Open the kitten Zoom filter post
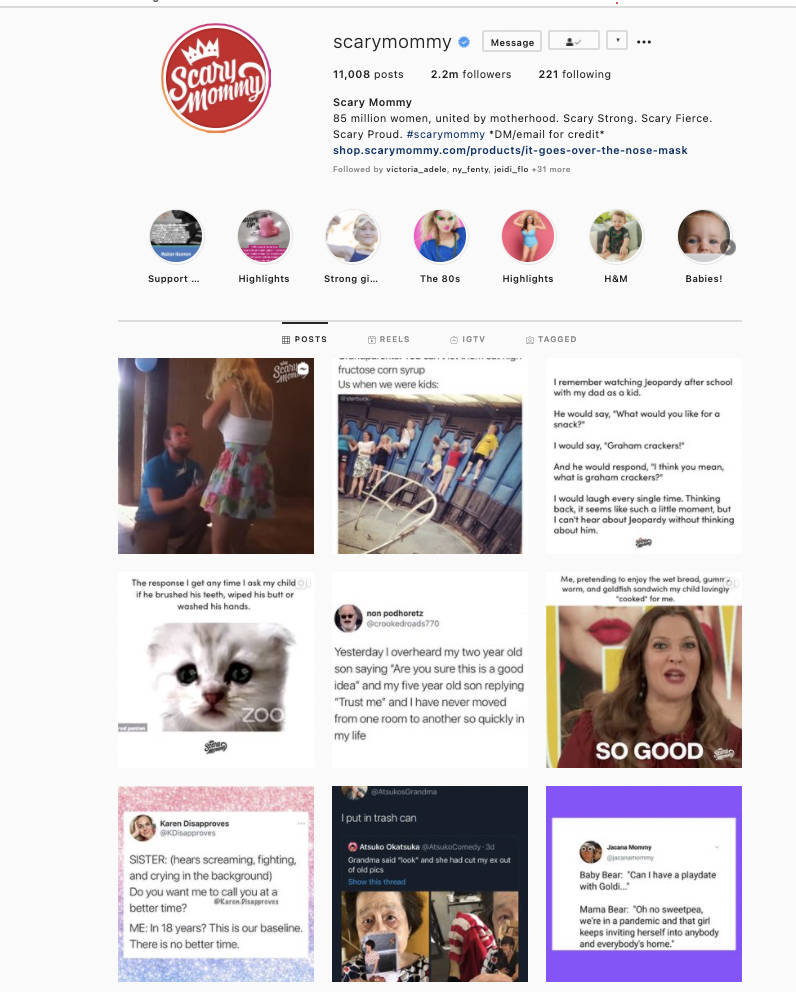This screenshot has height=992, width=796. pyautogui.click(x=216, y=670)
